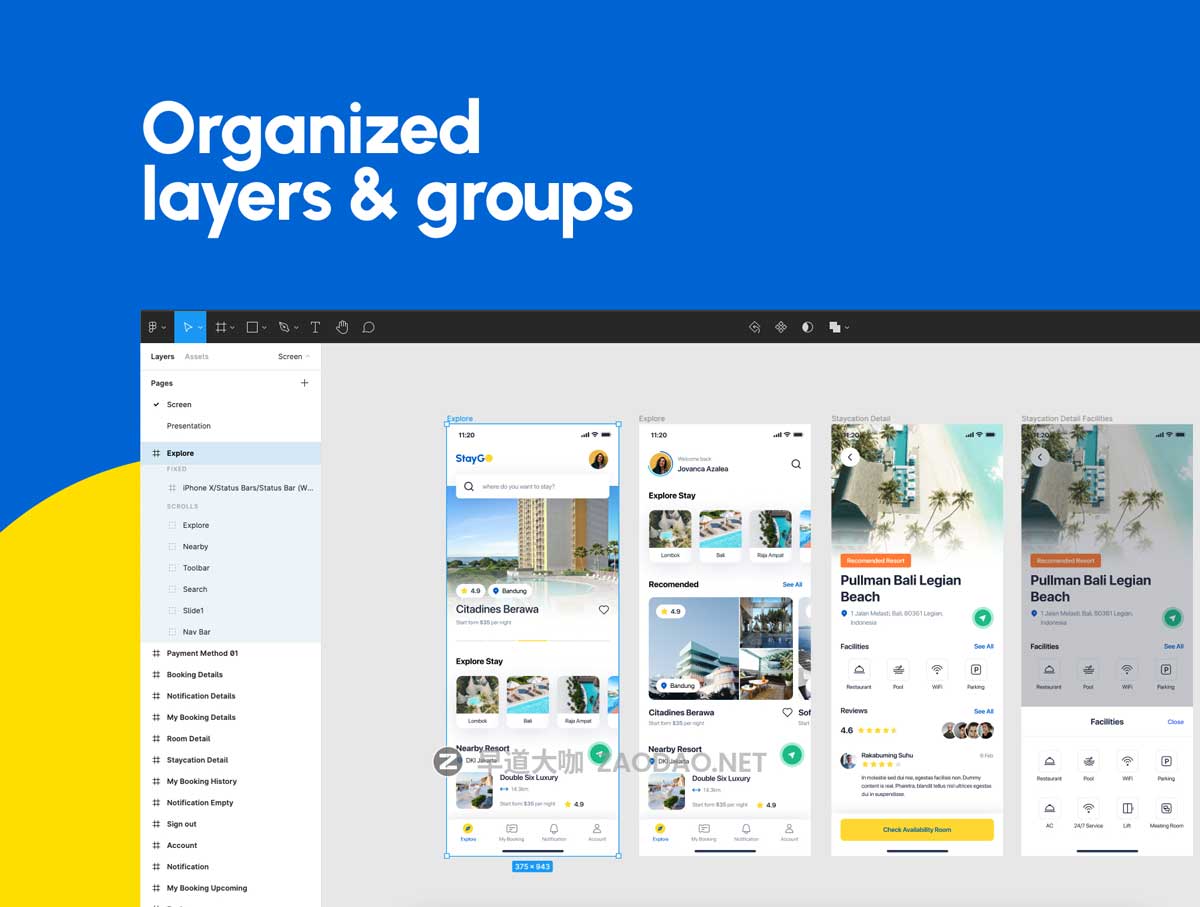Viewport: 1200px width, 907px height.
Task: Open the Screen page selector dropdown
Action: coord(293,356)
